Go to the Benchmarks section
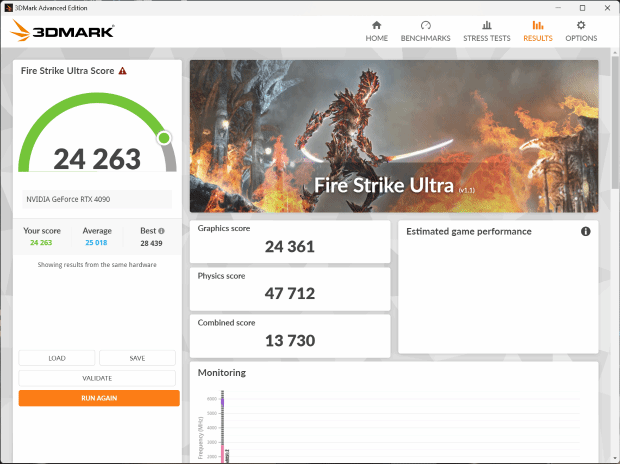 425,31
